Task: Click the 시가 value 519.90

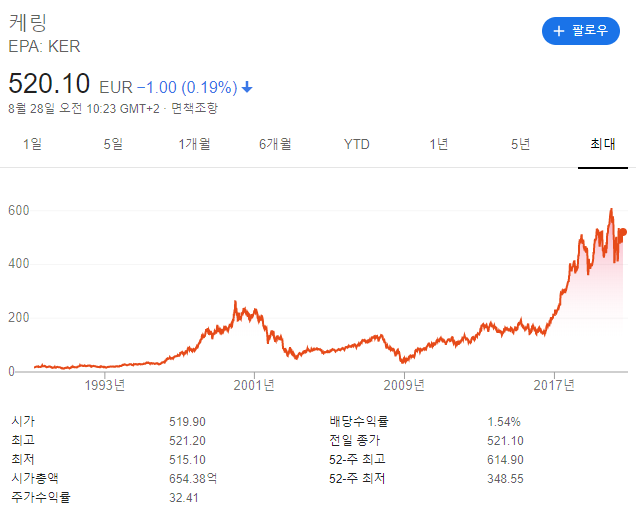Action: (187, 422)
